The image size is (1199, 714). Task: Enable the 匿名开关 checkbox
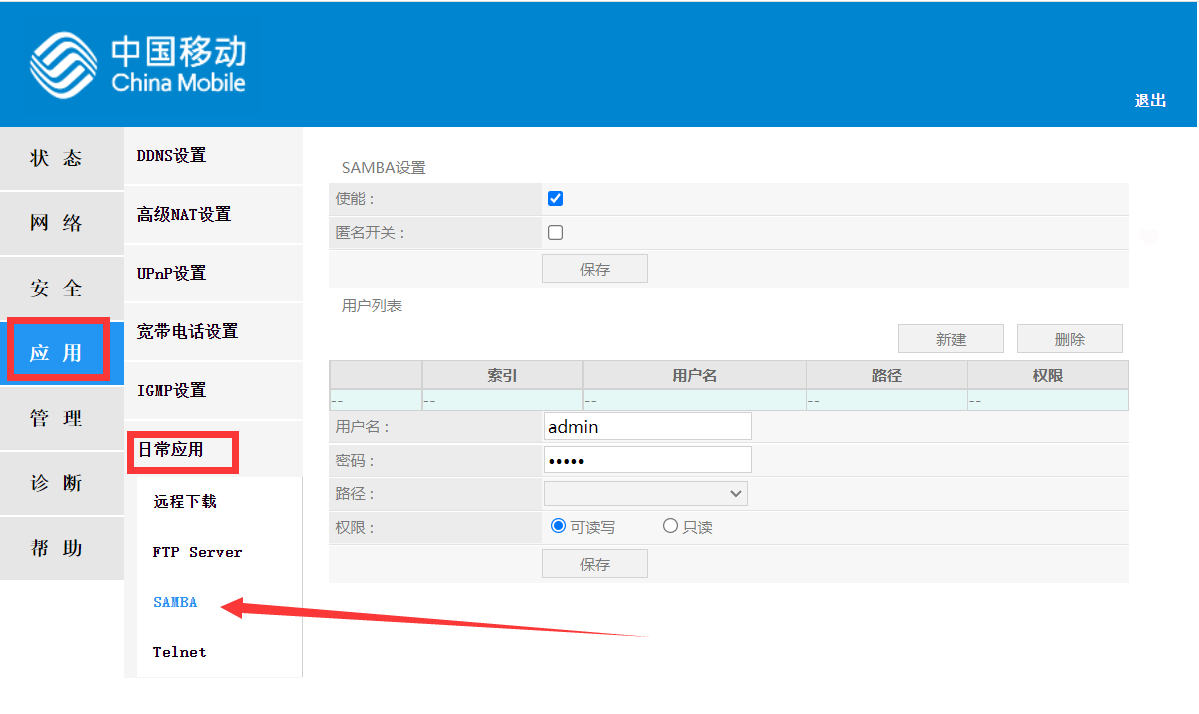556,232
